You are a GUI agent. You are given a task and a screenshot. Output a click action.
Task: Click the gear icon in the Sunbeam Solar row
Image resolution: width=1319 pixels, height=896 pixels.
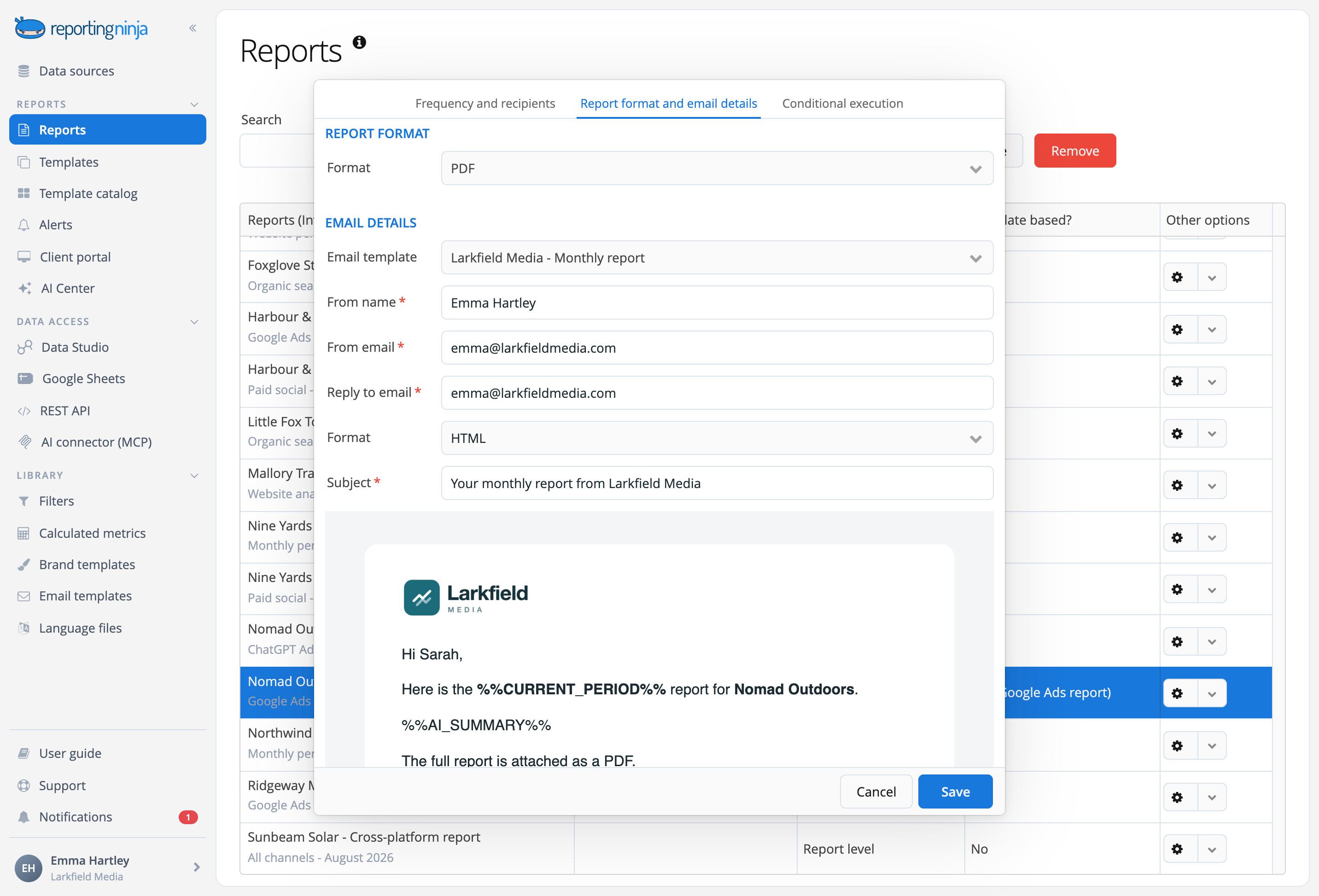pos(1178,849)
